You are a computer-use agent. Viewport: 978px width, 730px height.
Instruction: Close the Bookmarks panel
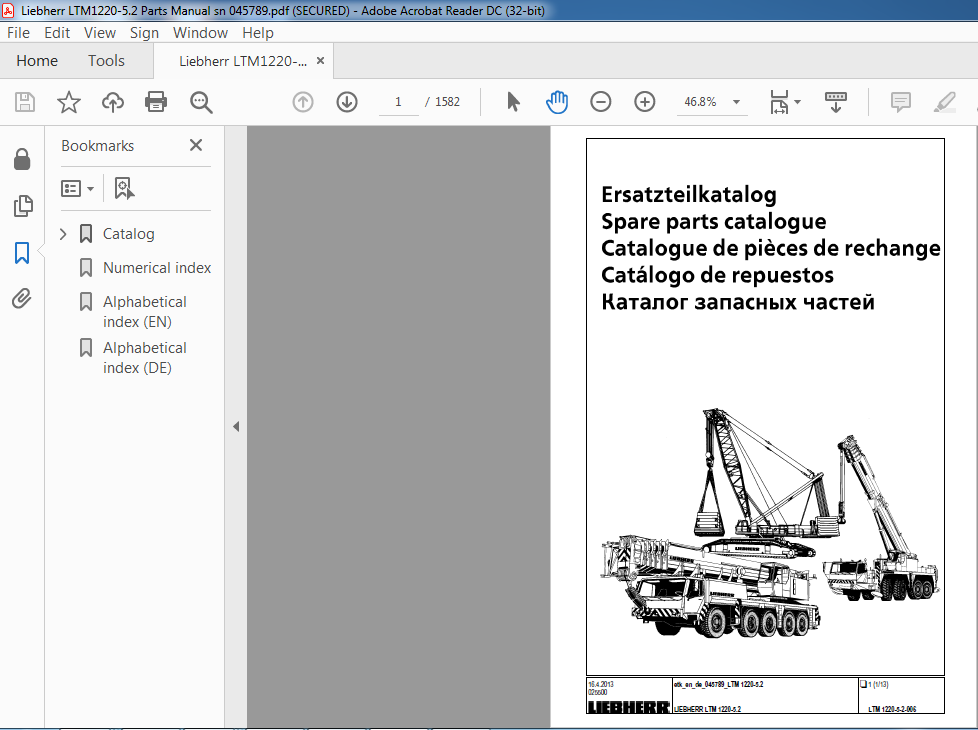pyautogui.click(x=196, y=145)
